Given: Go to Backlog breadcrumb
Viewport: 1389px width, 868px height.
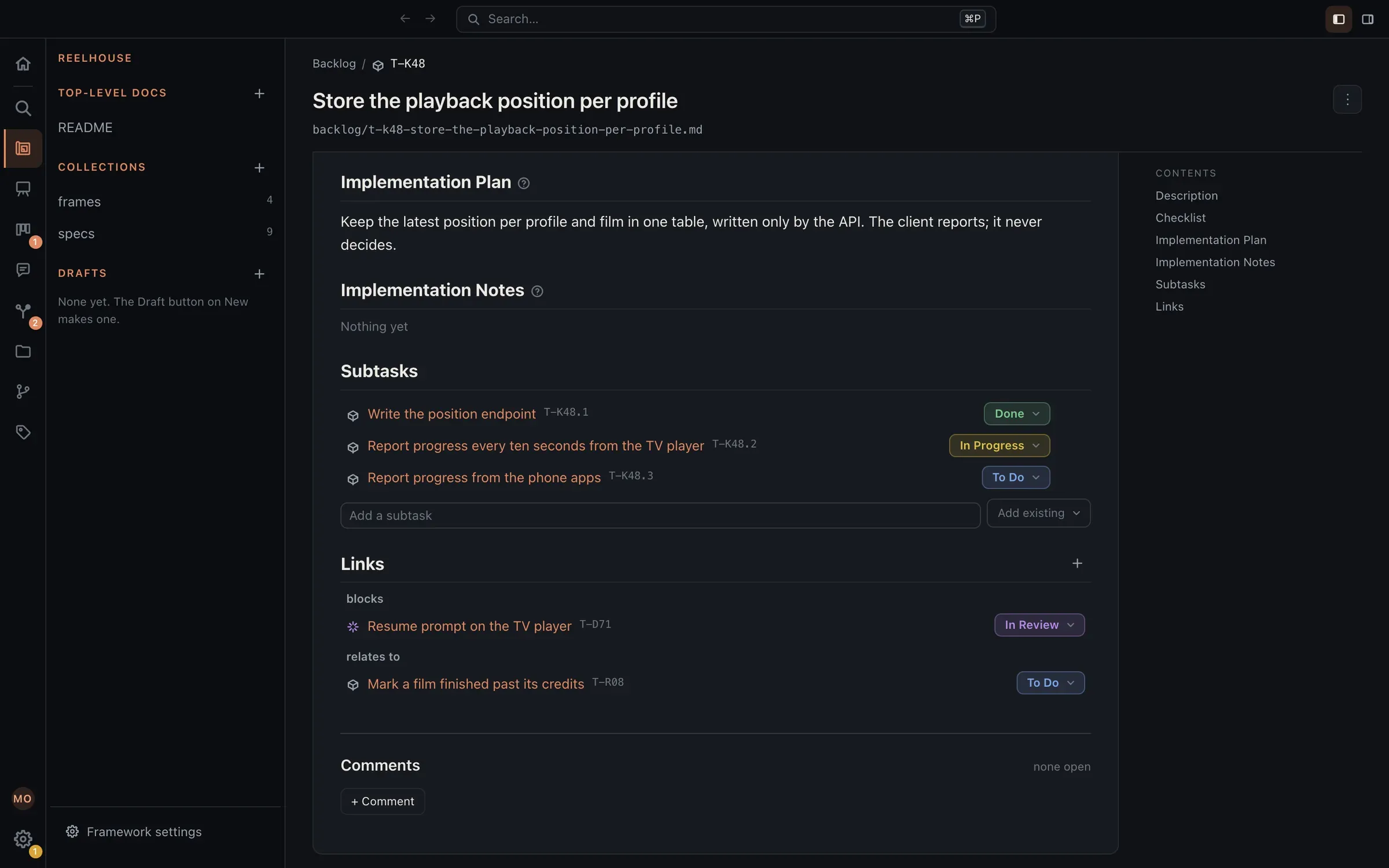Looking at the screenshot, I should tap(334, 63).
